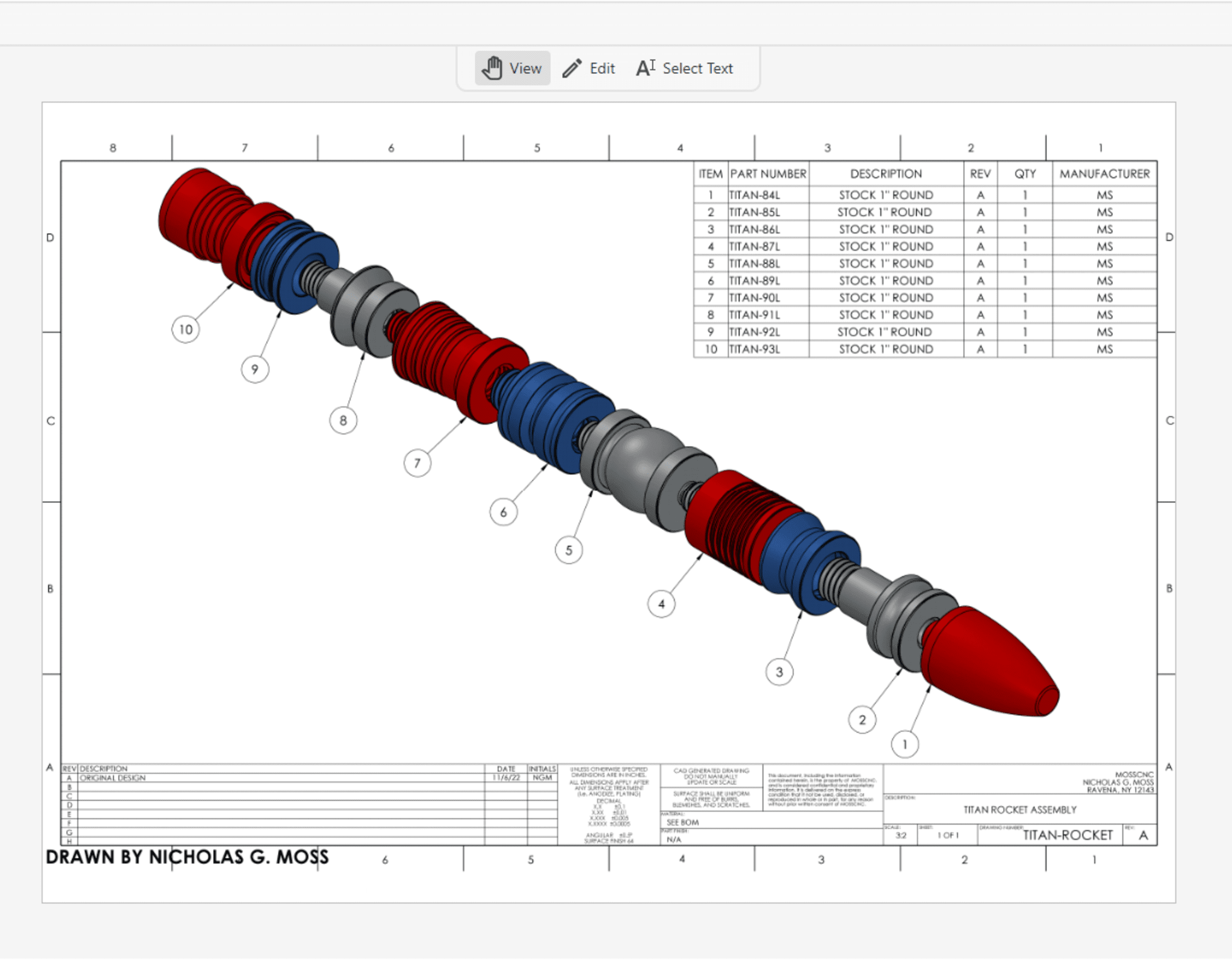The image size is (1232, 963).
Task: Click part number TITAN-92L in the table
Action: pos(754,332)
